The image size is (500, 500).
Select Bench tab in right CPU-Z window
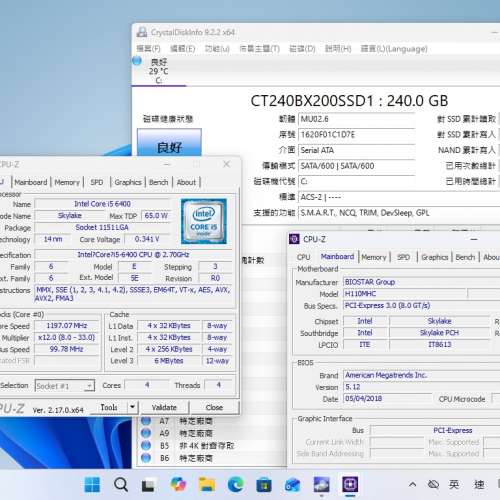click(465, 257)
